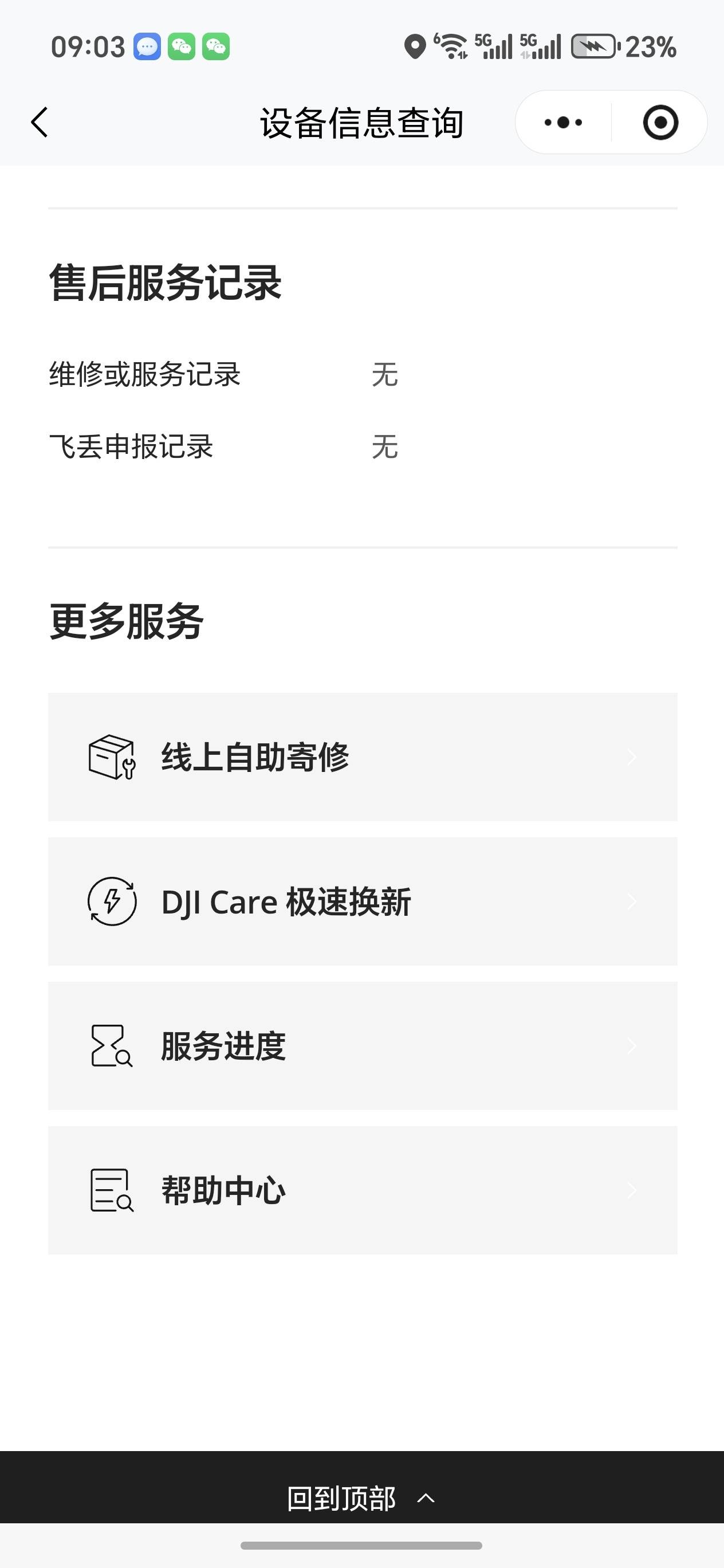Tap the bottom home gesture bar

(x=361, y=1546)
